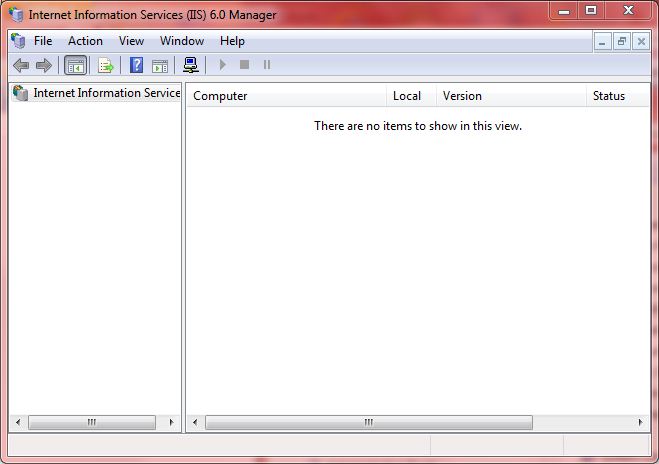The image size is (659, 464).
Task: Open the Window menu
Action: tap(181, 41)
